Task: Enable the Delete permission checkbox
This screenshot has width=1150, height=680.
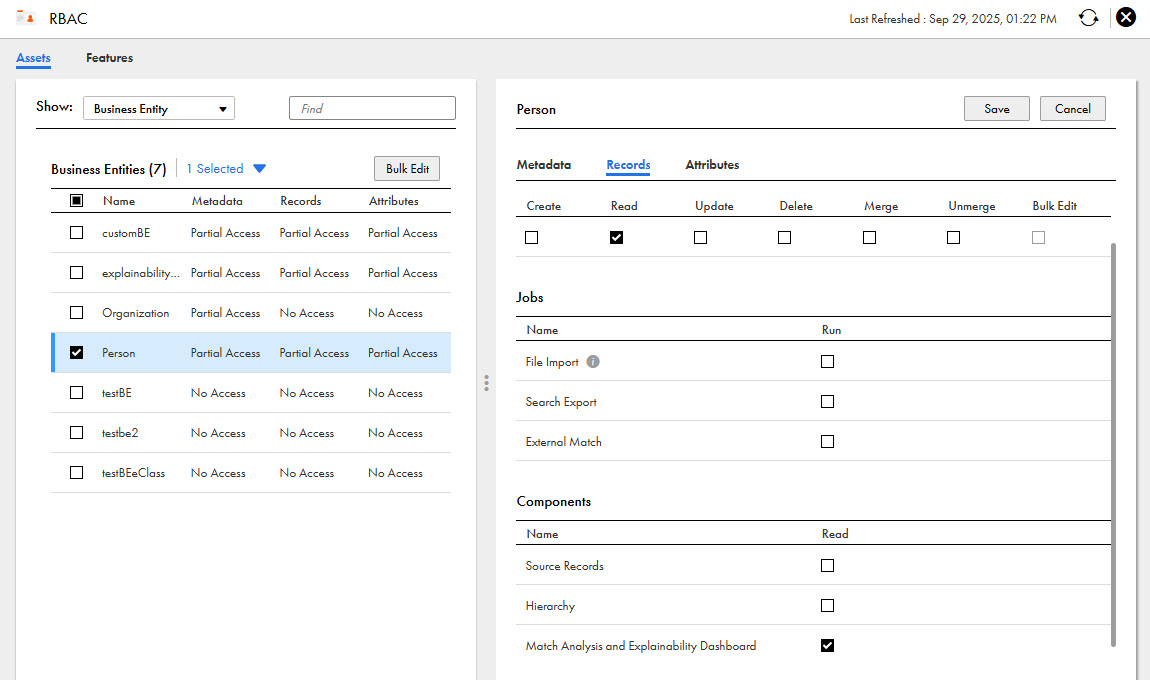Action: 785,238
